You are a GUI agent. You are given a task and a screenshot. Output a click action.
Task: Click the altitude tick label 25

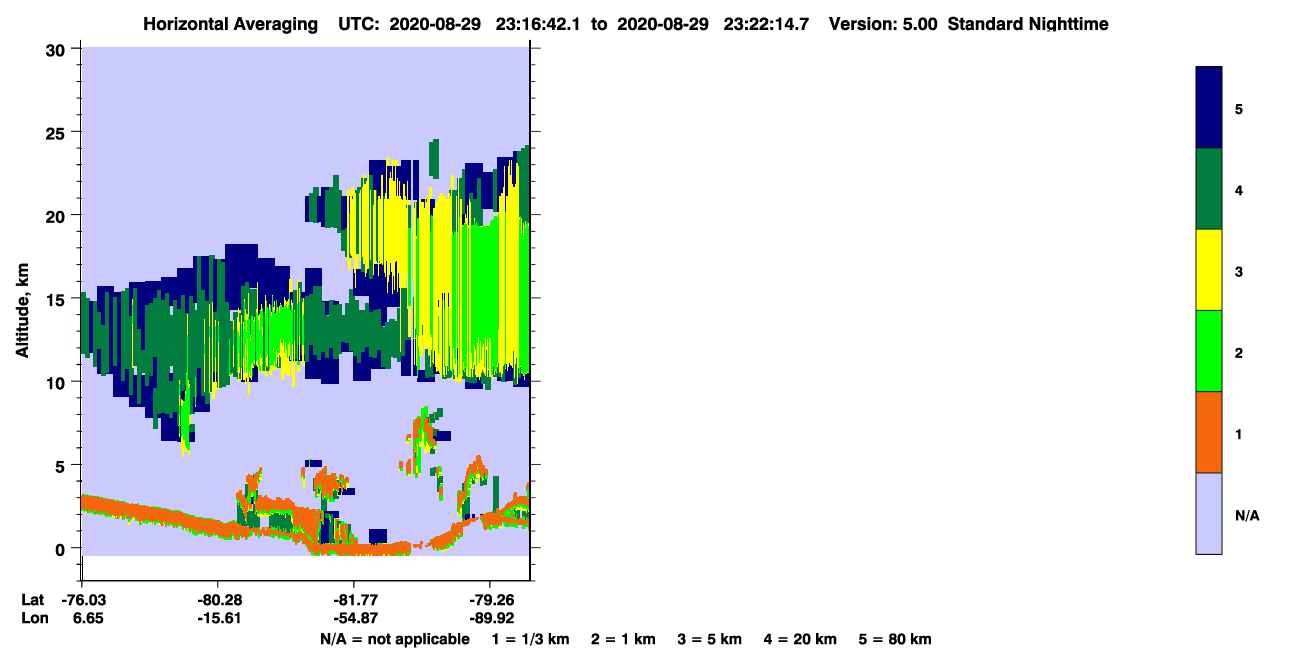pos(57,133)
